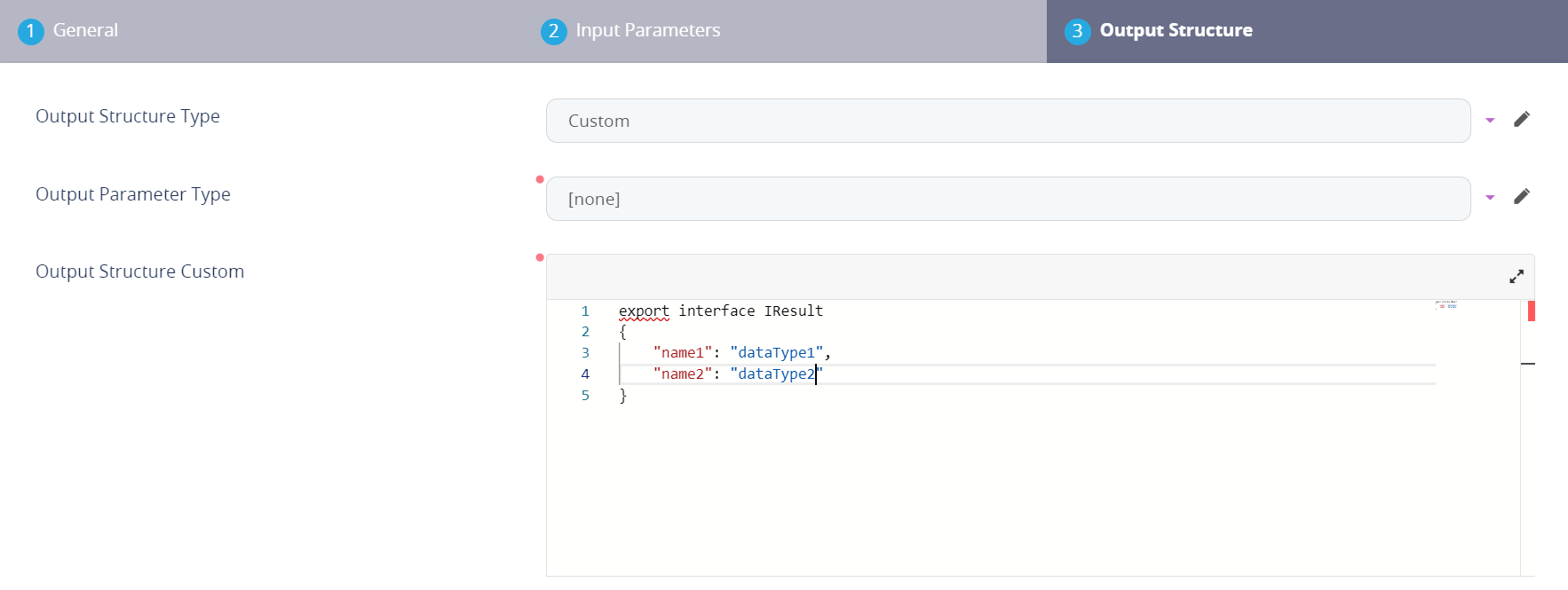
Task: Select the Output Structure tab
Action: click(x=1159, y=30)
